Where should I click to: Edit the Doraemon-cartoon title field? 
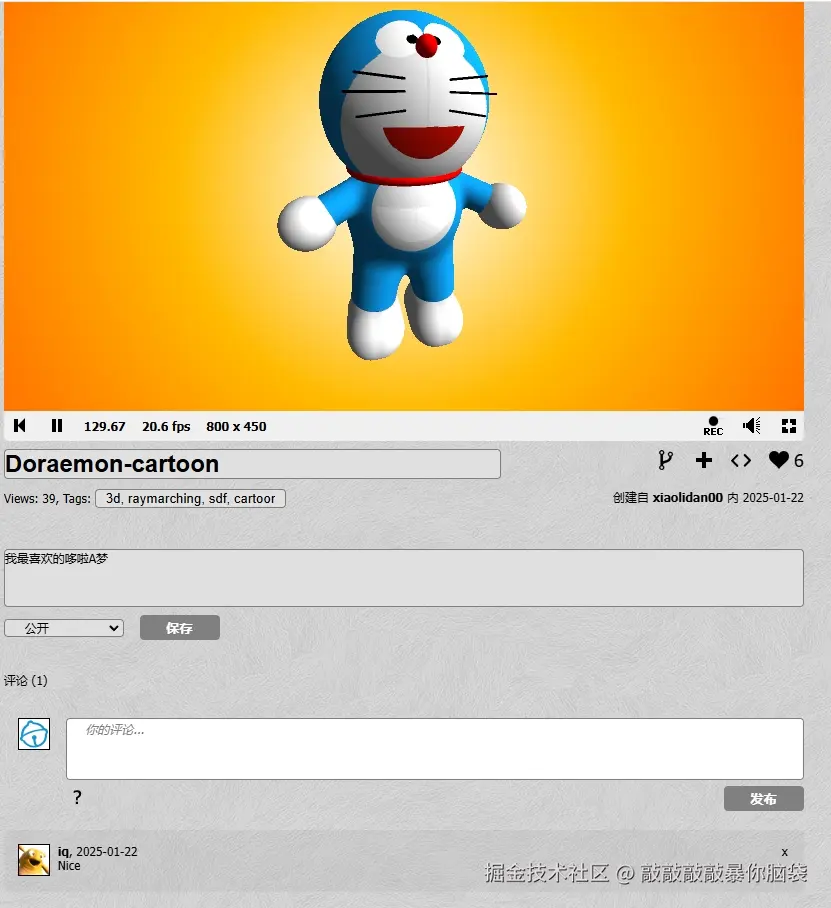click(252, 464)
